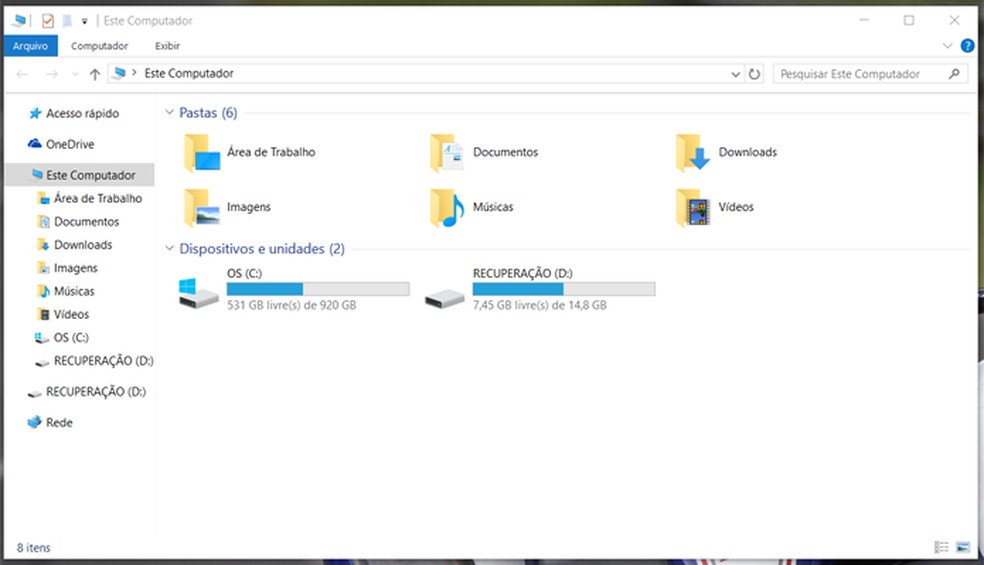Maximize the Este Computador window
The image size is (984, 565).
point(909,20)
